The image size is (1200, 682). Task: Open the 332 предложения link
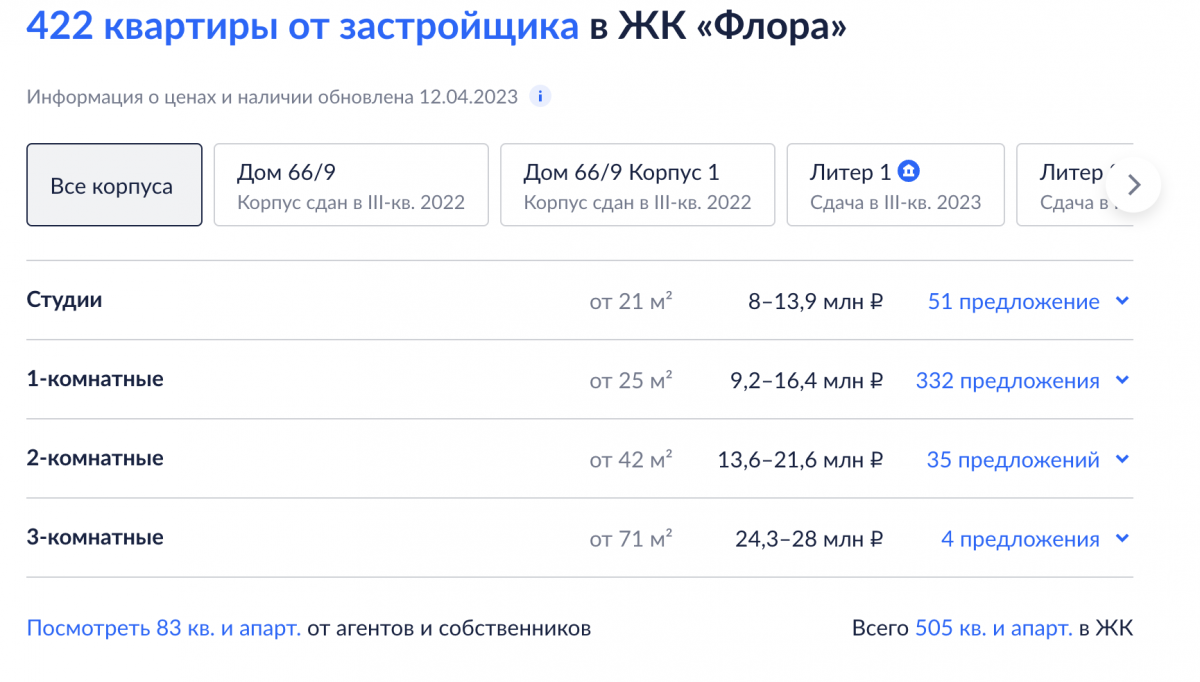pos(1007,381)
